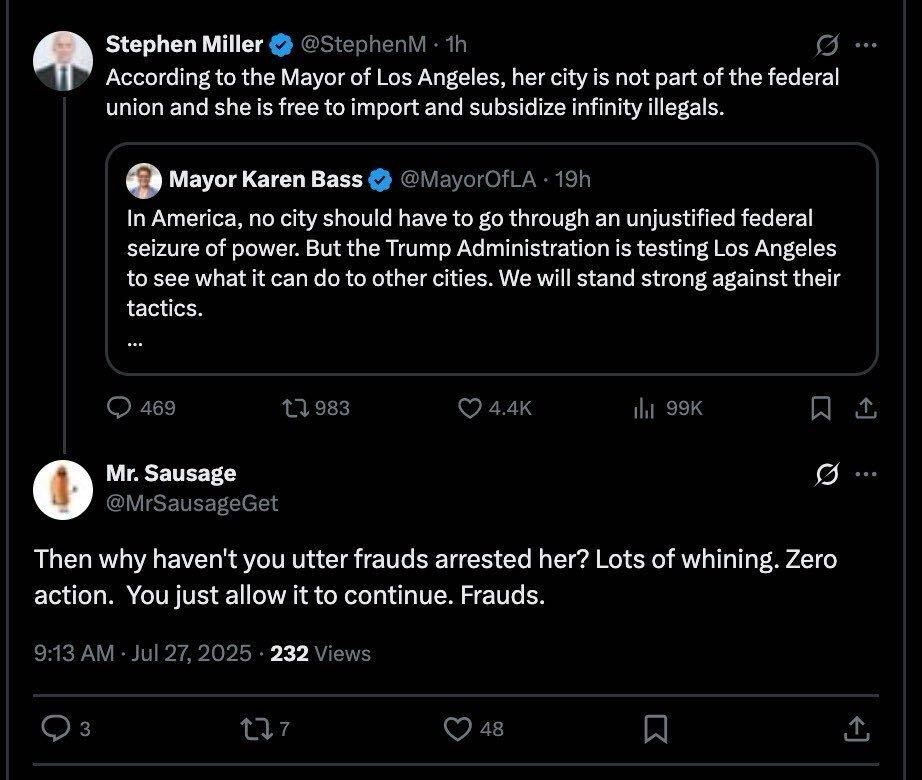Click Grok icon on Mr. Sausage's post
Image resolution: width=922 pixels, height=780 pixels.
tap(827, 475)
